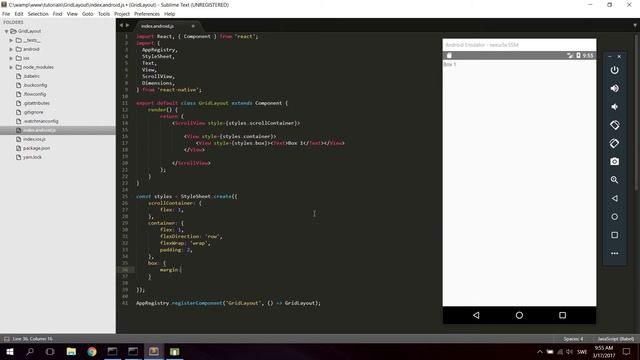This screenshot has width=640, height=360.
Task: Click emulator toolbar home circle icon
Action: (x=614, y=217)
